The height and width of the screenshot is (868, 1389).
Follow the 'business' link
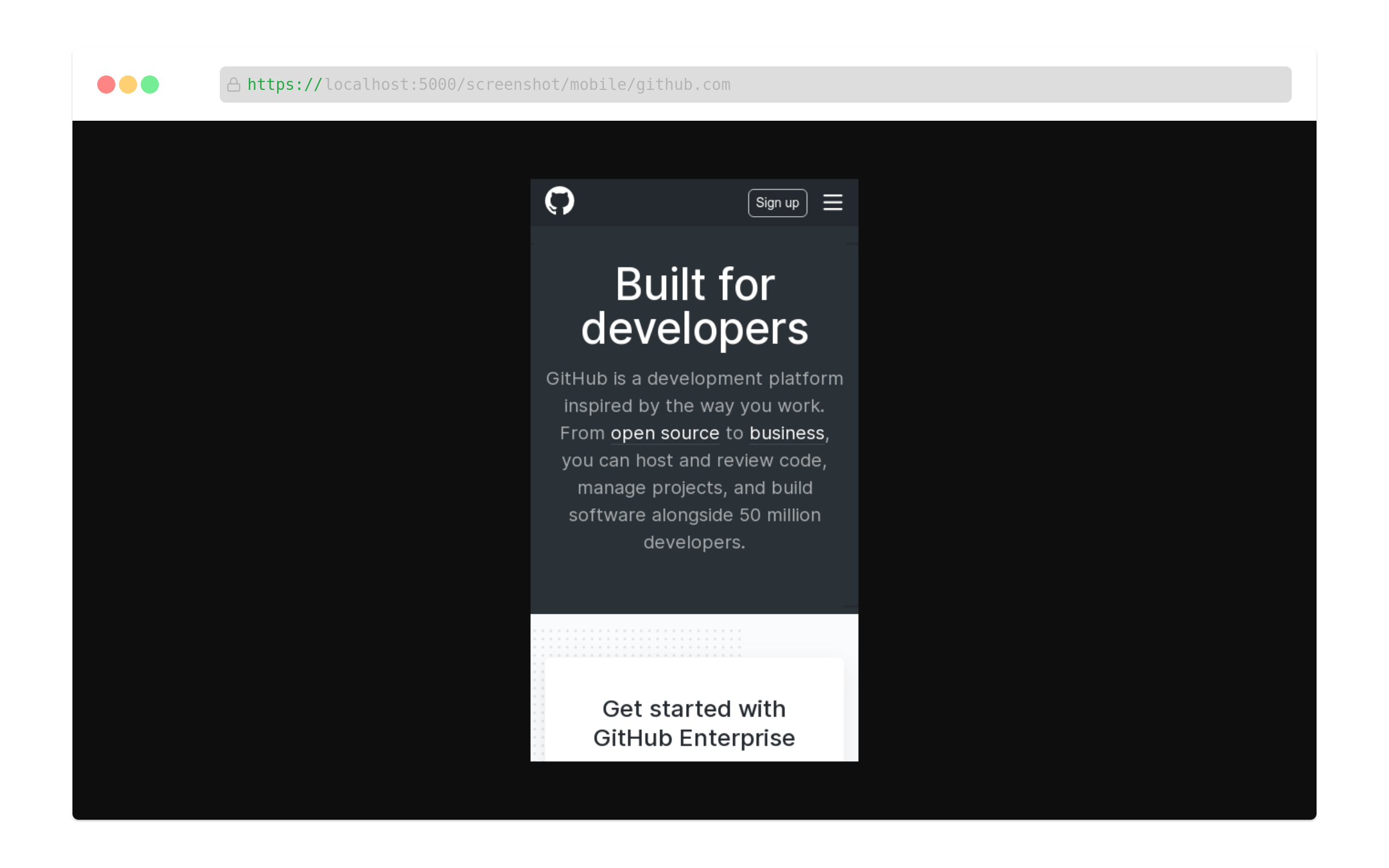[x=786, y=433]
